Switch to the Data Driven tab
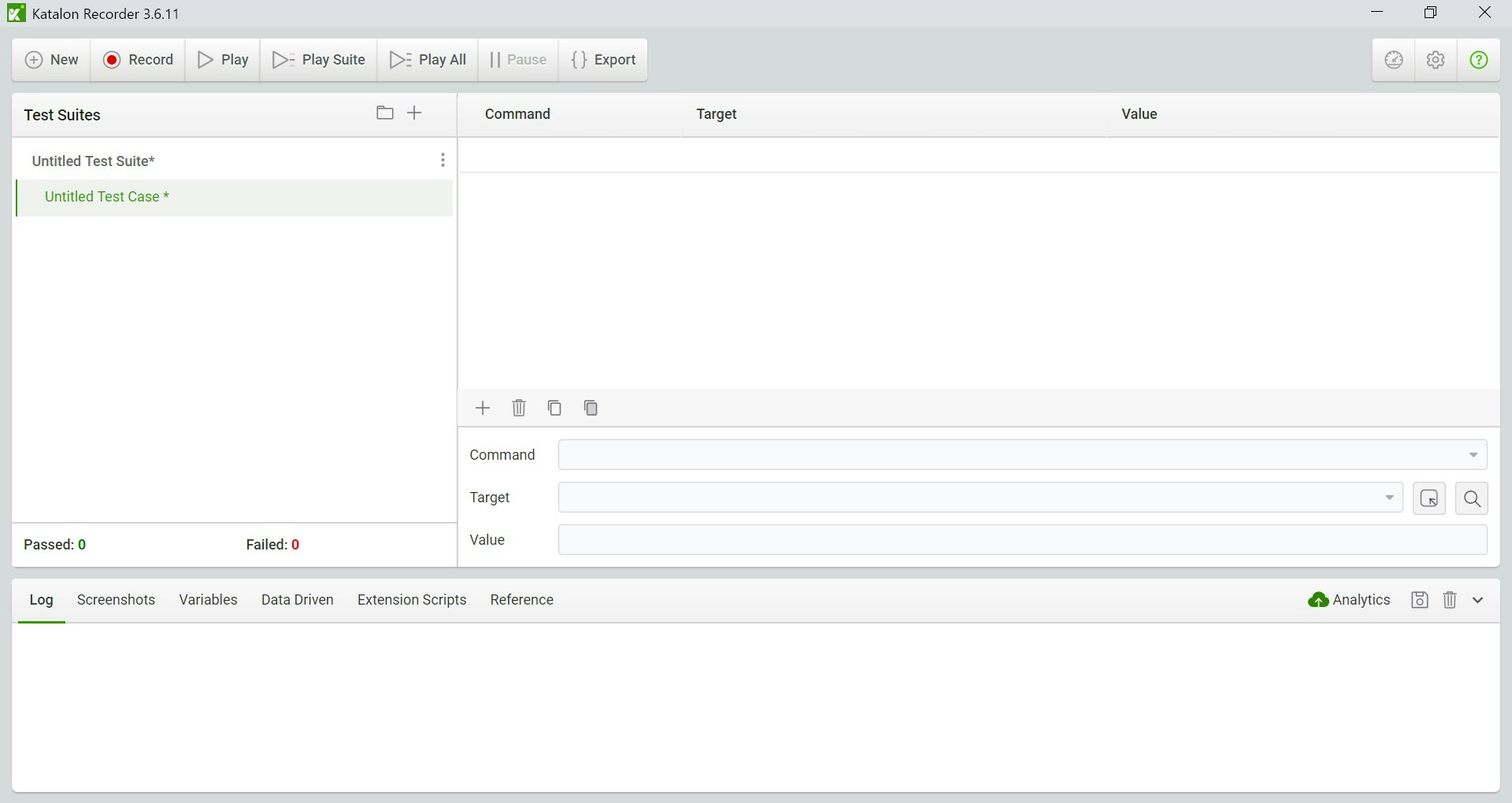This screenshot has width=1512, height=803. tap(297, 600)
